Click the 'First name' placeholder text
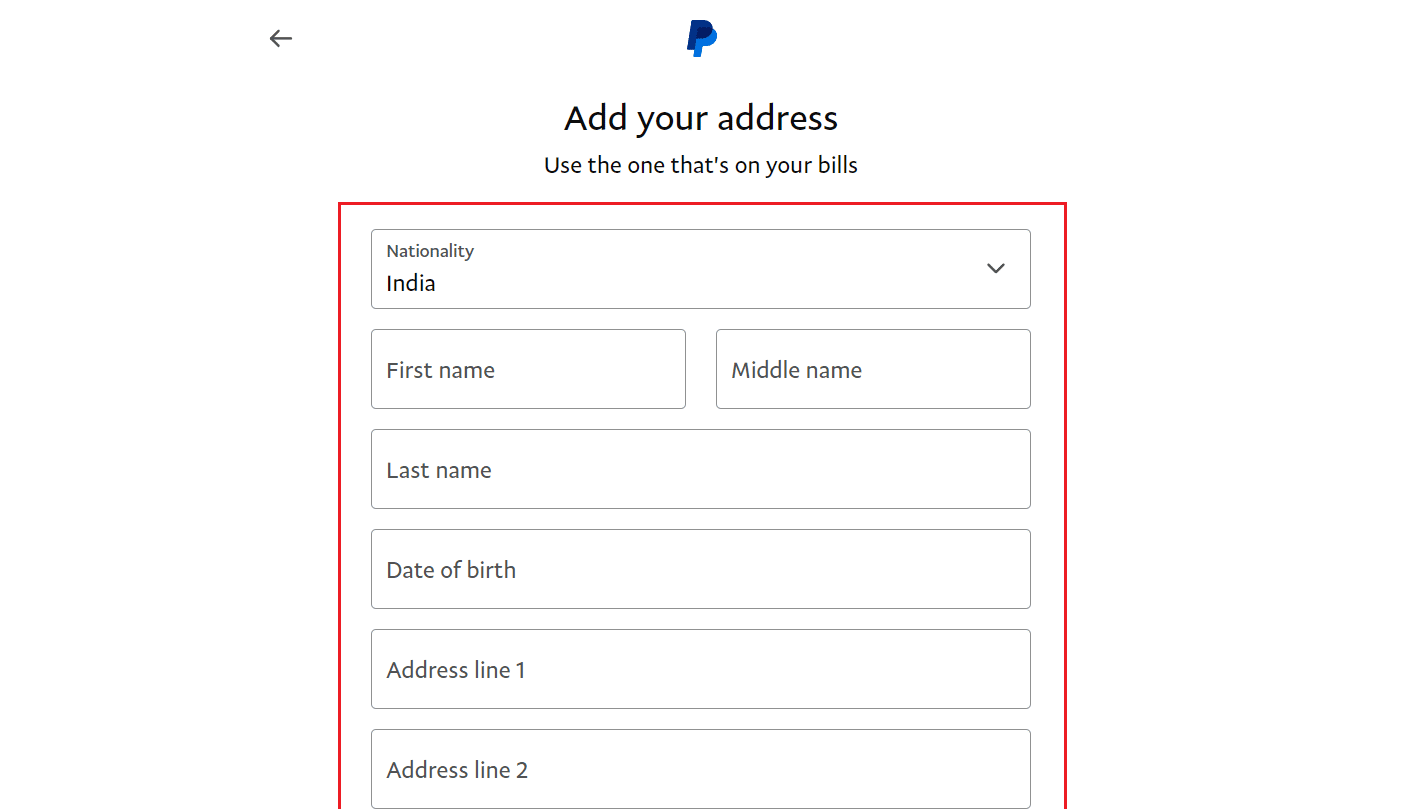 click(441, 370)
